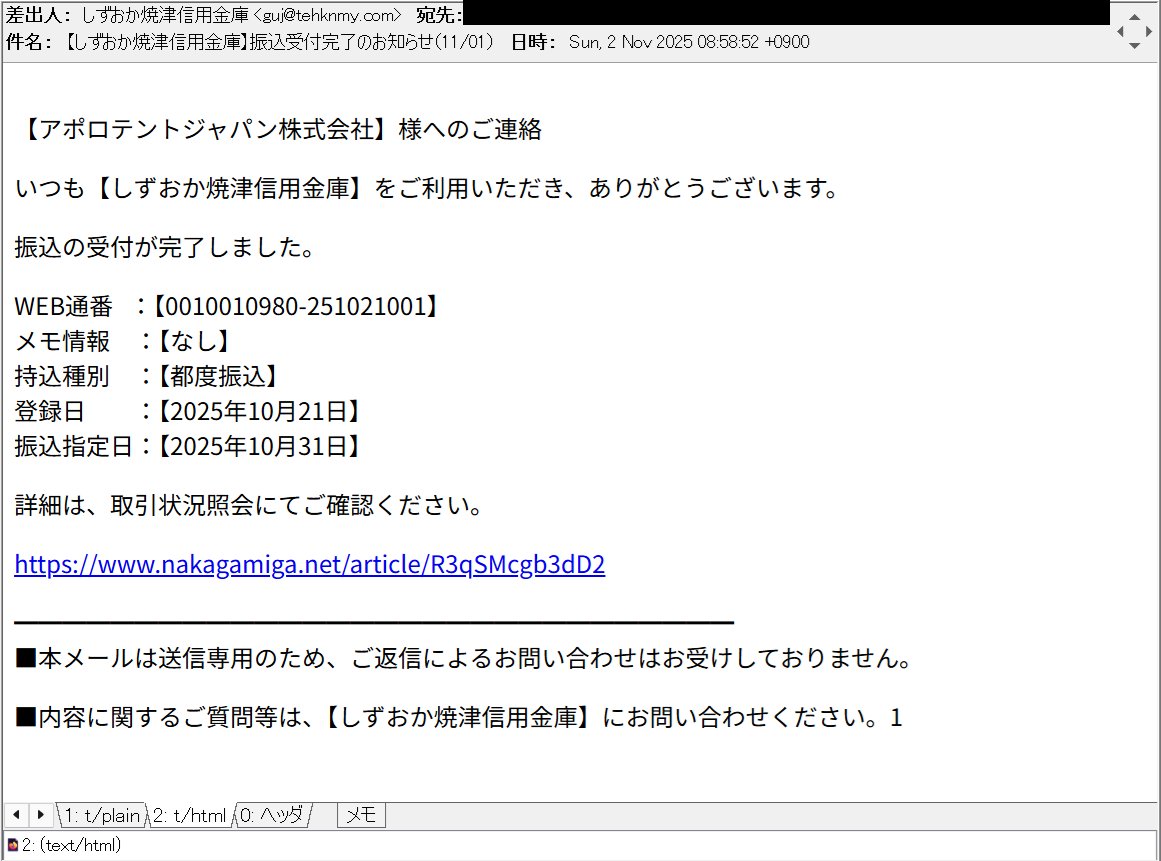The image size is (1161, 861).
Task: Click the 詳細は、取引状況照会 line
Action: pos(249,505)
